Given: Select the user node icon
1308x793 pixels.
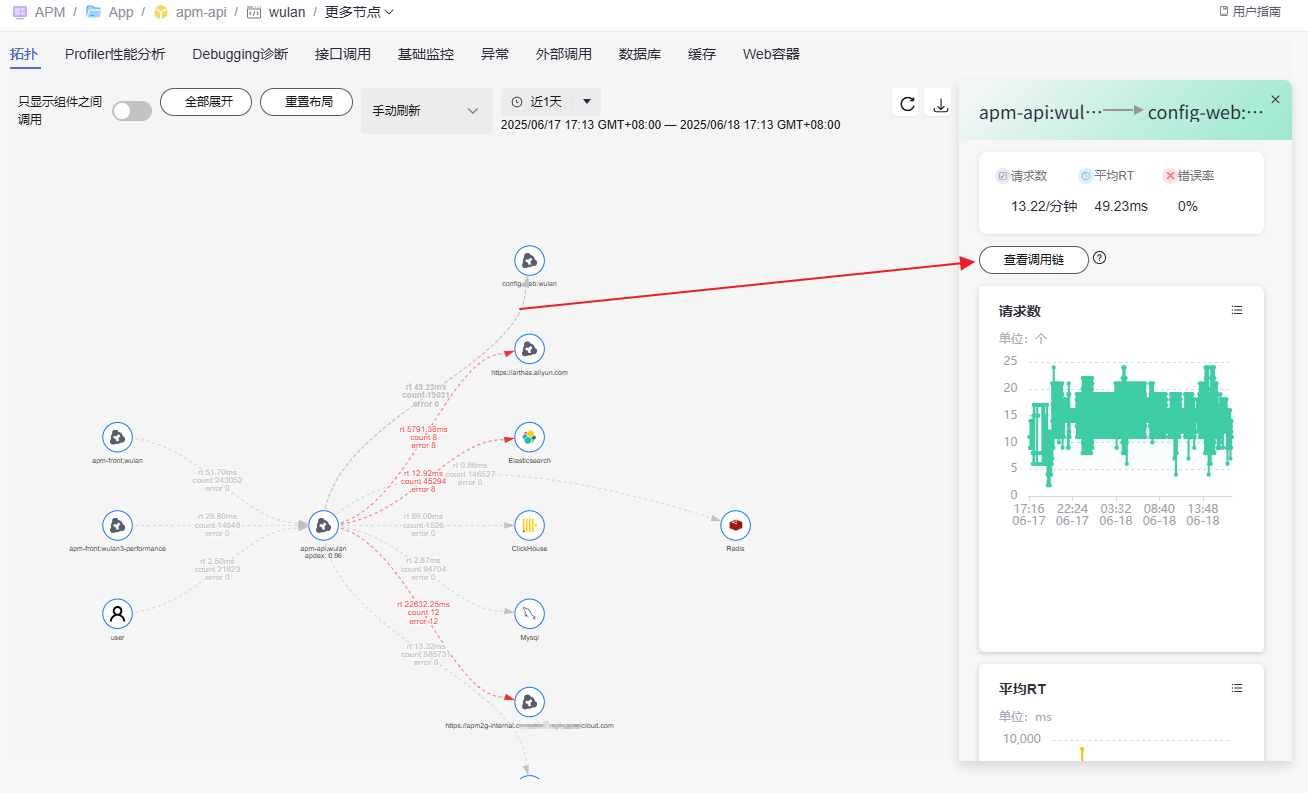Looking at the screenshot, I should 118,613.
